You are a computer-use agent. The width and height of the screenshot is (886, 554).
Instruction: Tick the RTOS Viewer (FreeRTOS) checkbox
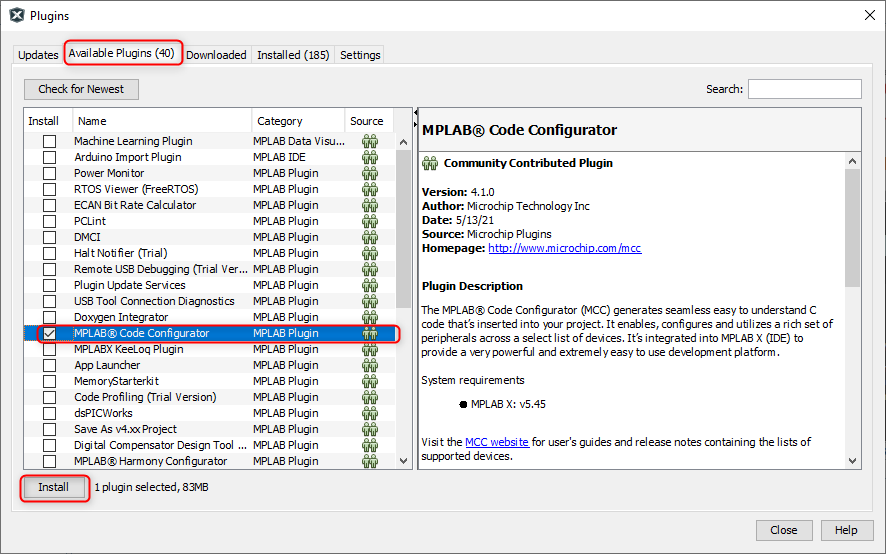click(x=49, y=189)
